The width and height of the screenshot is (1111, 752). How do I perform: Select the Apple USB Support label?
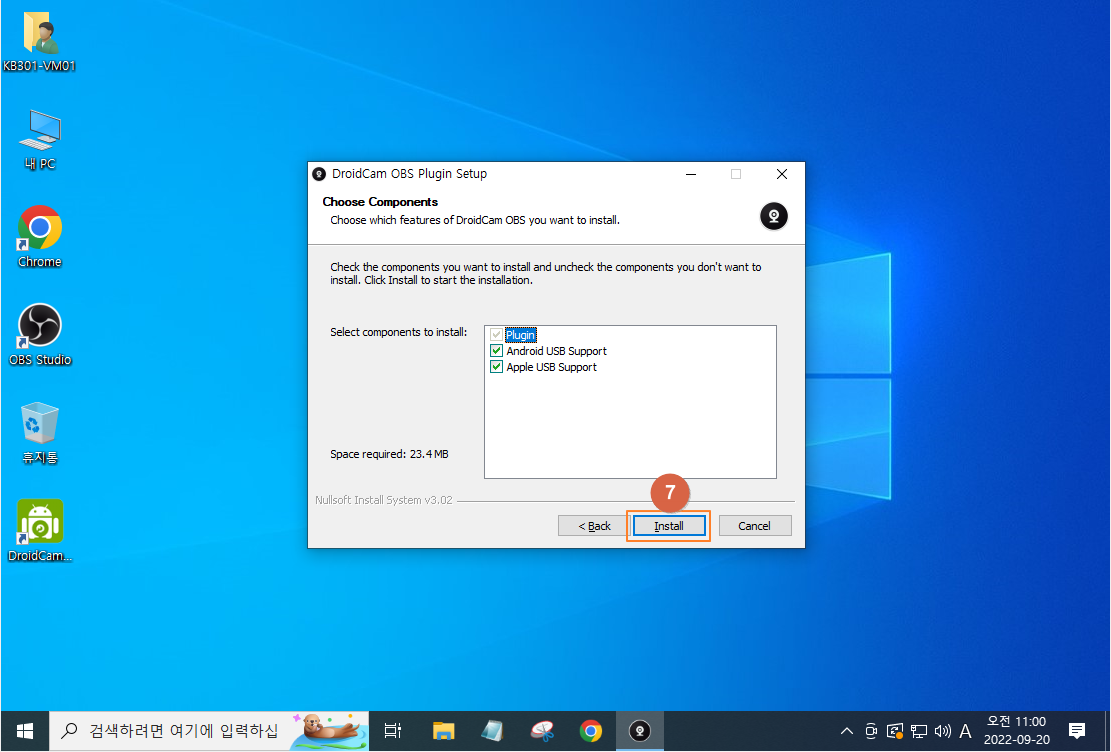(x=551, y=367)
